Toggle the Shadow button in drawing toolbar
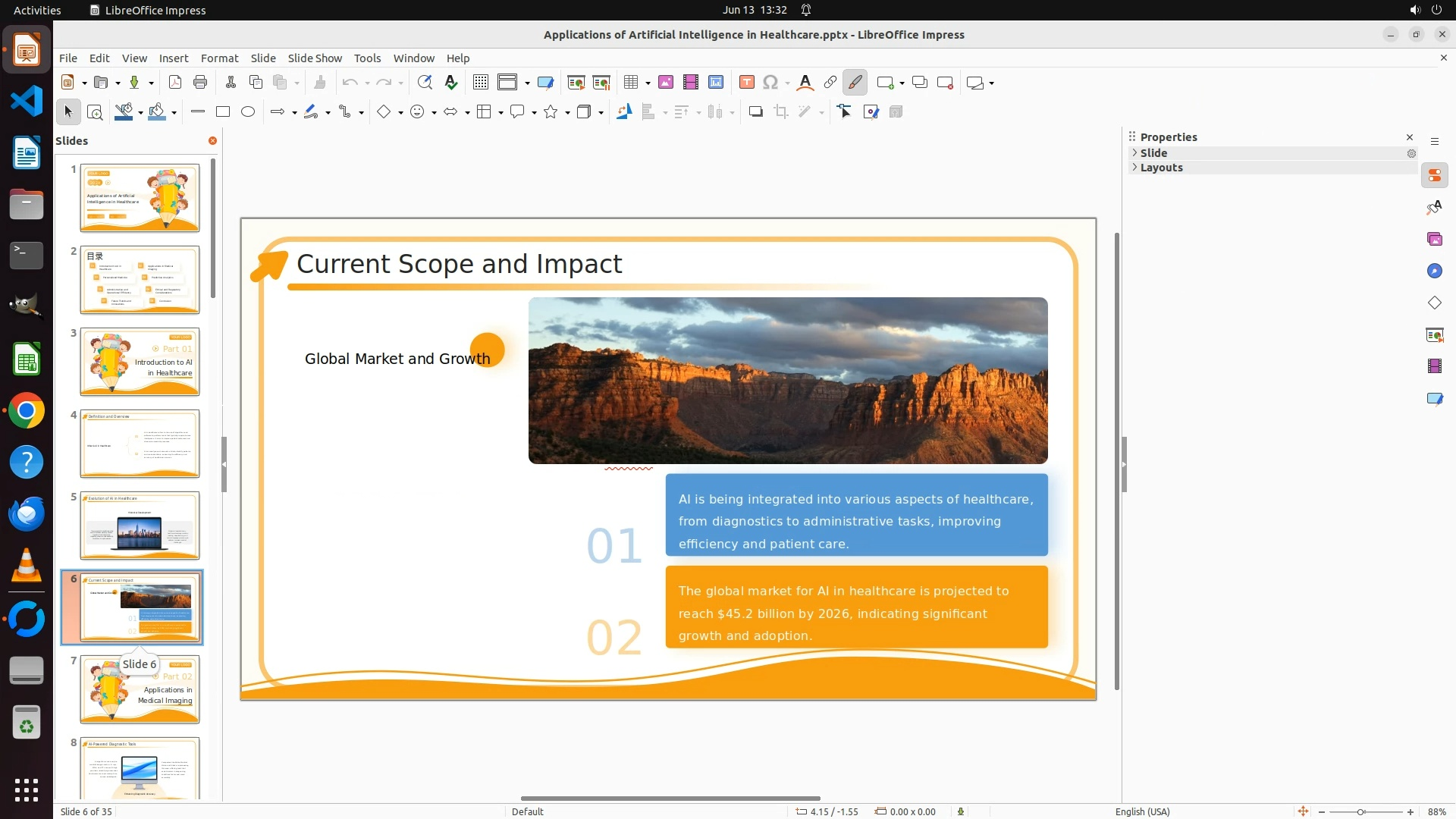This screenshot has height=819, width=1456. (755, 112)
